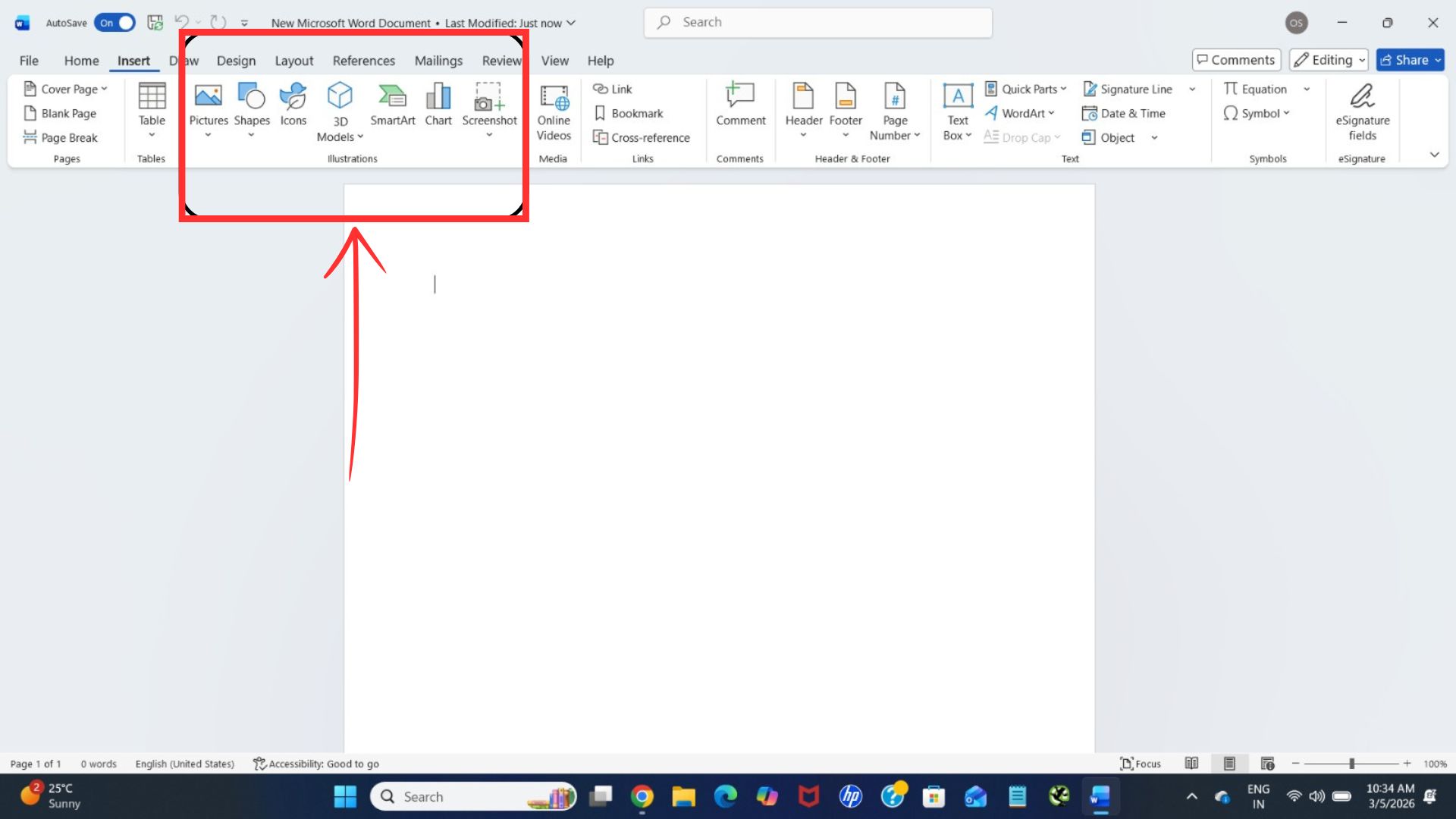
Task: Click the title bar Search box
Action: [817, 22]
